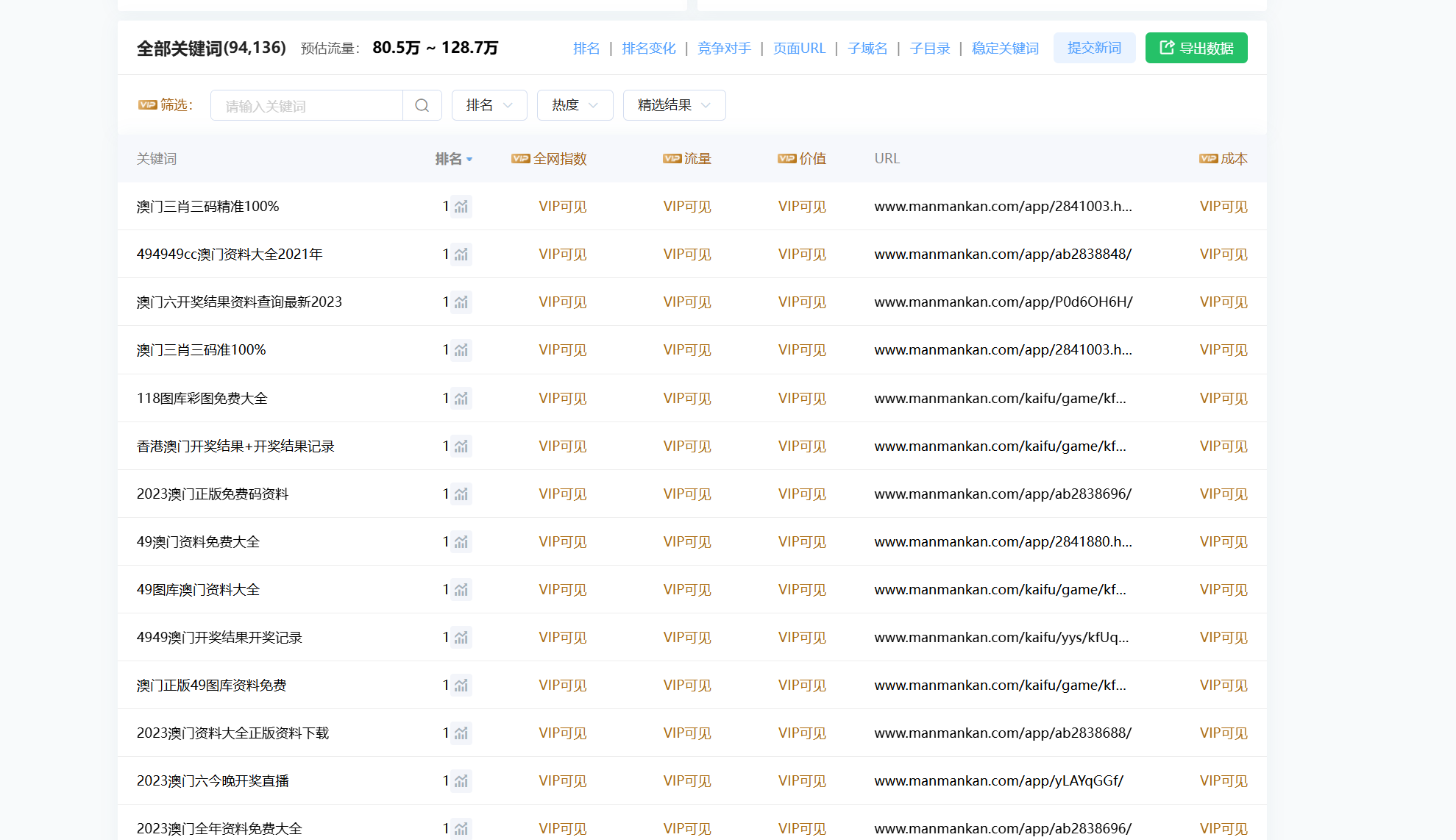Open trend chart icon for 2023澳门六今晚开奖直播
This screenshot has height=840, width=1456.
click(461, 781)
